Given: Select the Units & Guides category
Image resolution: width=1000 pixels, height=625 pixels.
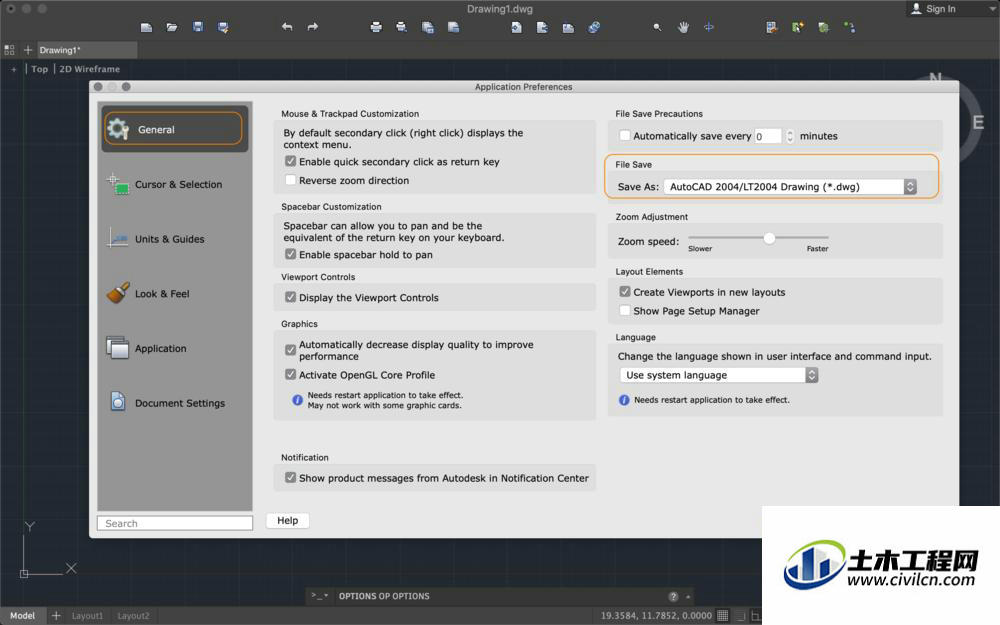Looking at the screenshot, I should tap(173, 239).
